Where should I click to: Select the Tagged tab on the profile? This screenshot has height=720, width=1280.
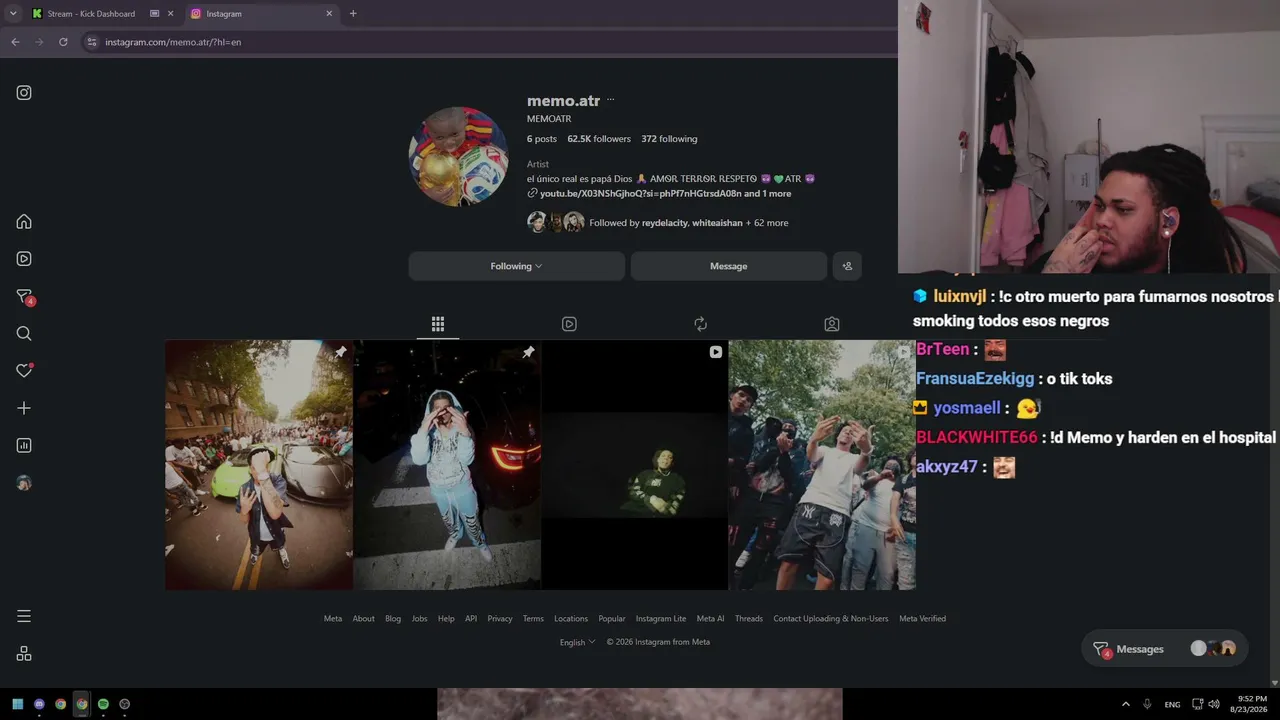pos(832,324)
